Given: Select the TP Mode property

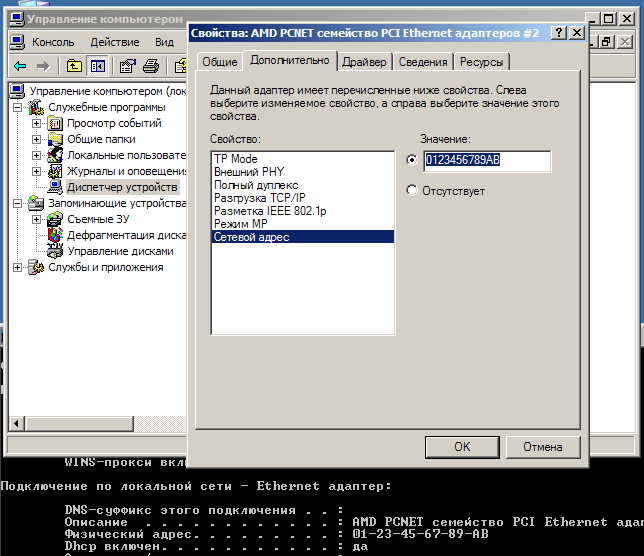Looking at the screenshot, I should click(303, 159).
